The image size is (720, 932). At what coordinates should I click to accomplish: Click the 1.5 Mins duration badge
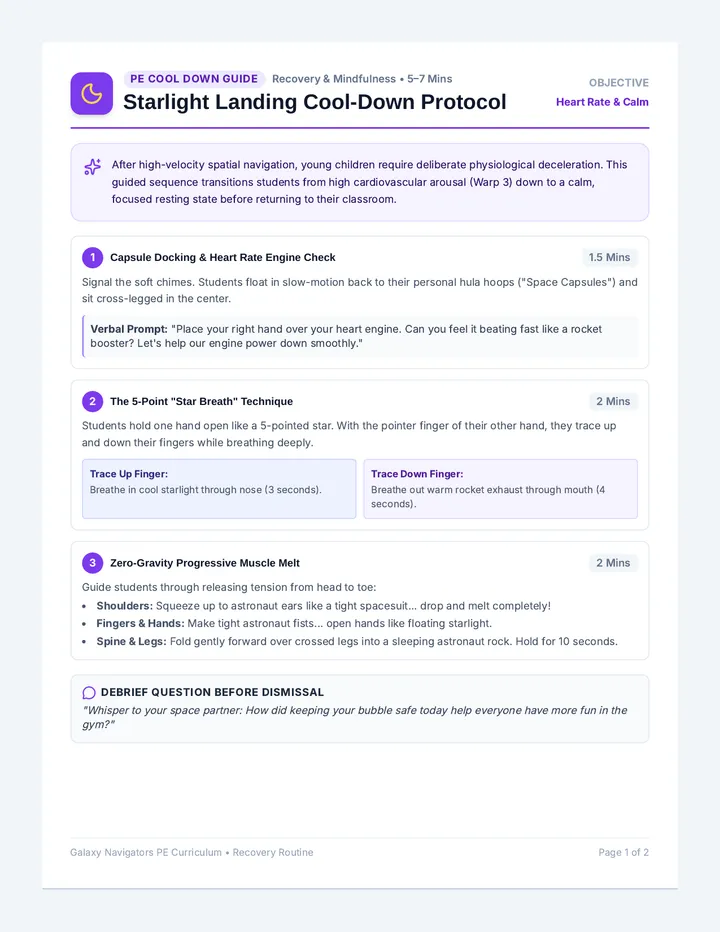609,257
